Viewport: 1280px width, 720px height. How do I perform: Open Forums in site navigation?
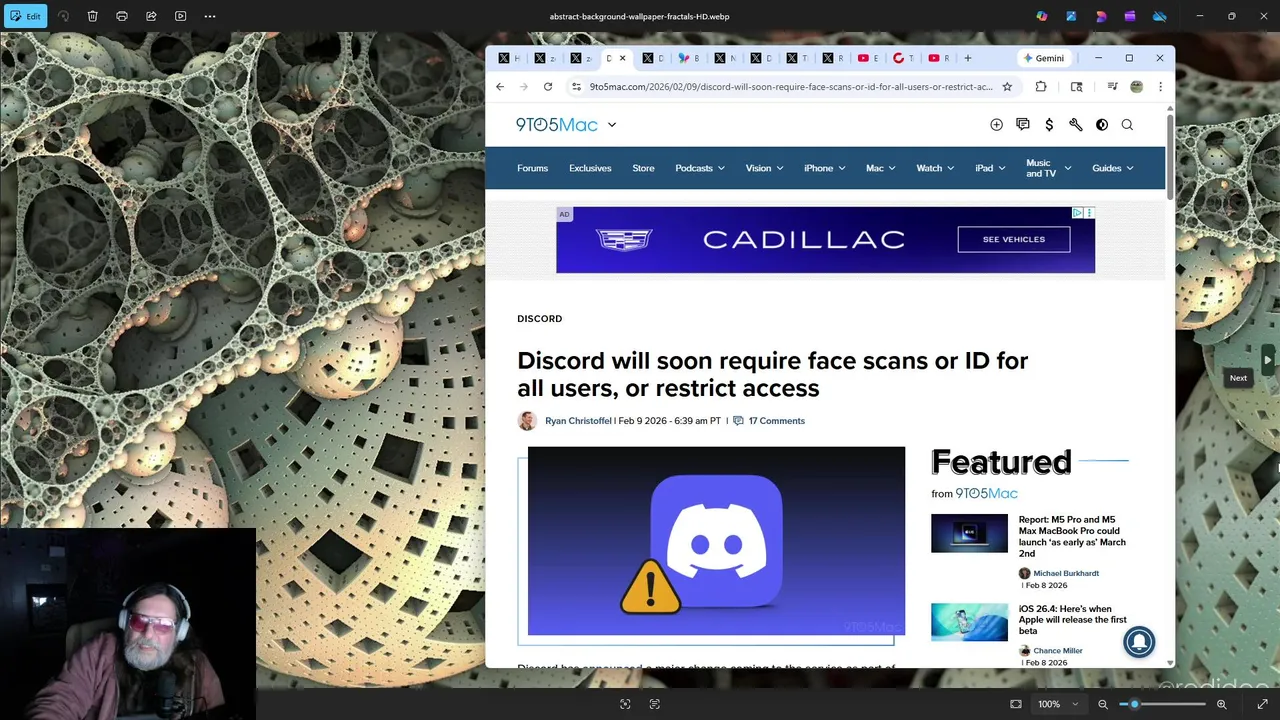(532, 168)
